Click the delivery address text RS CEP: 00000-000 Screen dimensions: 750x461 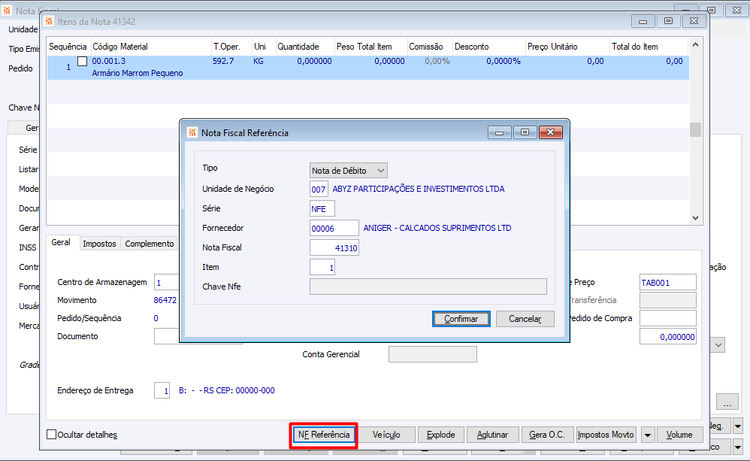pos(239,391)
